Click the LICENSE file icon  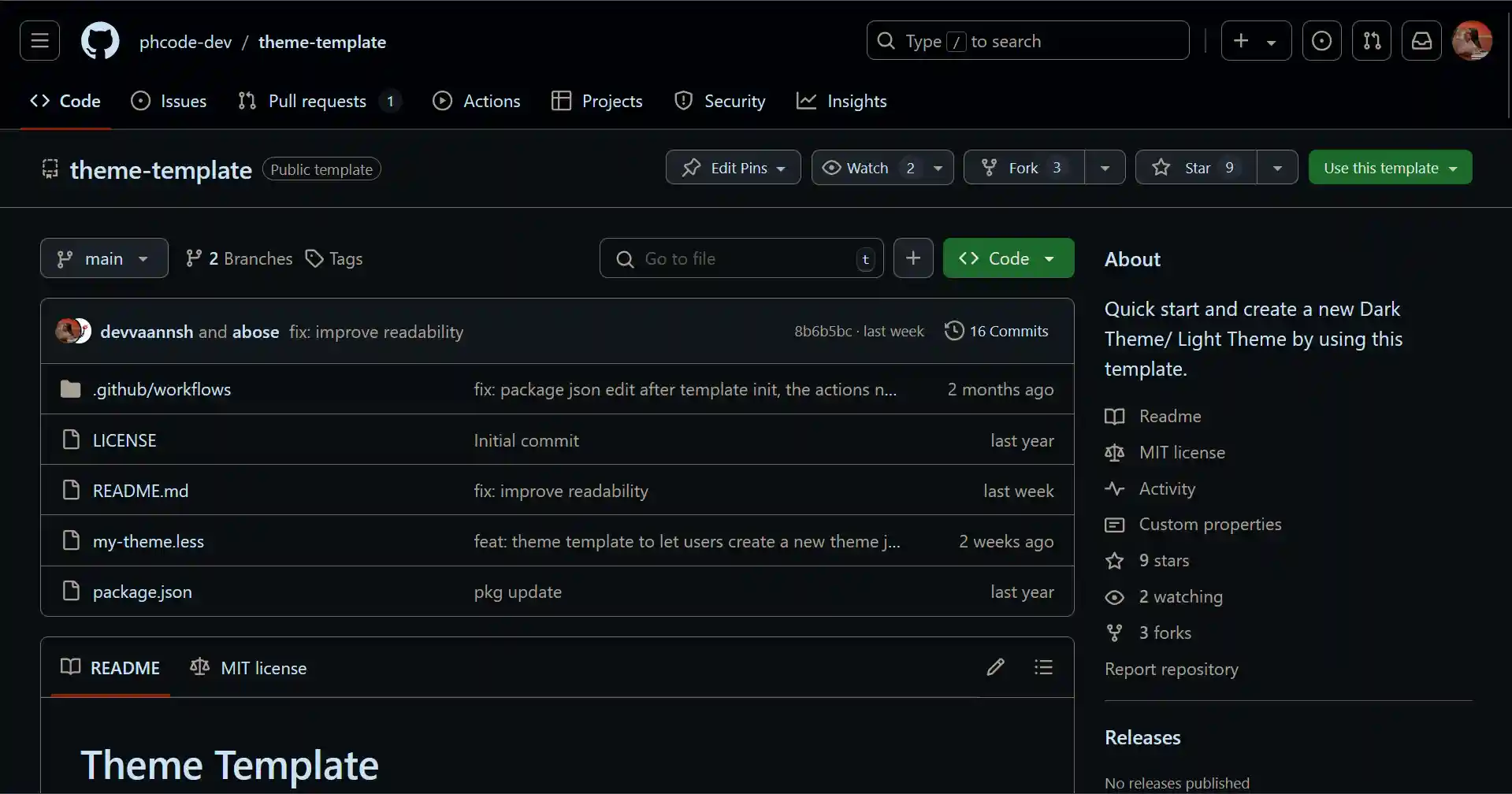(x=71, y=440)
